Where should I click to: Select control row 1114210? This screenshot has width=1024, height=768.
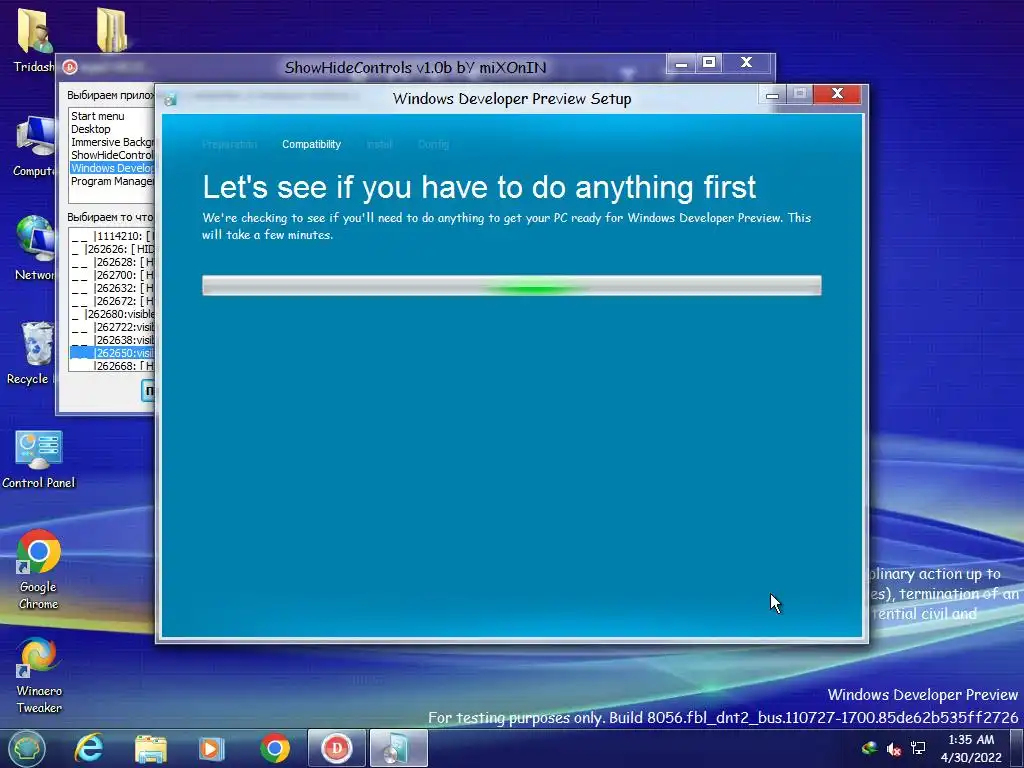pyautogui.click(x=112, y=236)
